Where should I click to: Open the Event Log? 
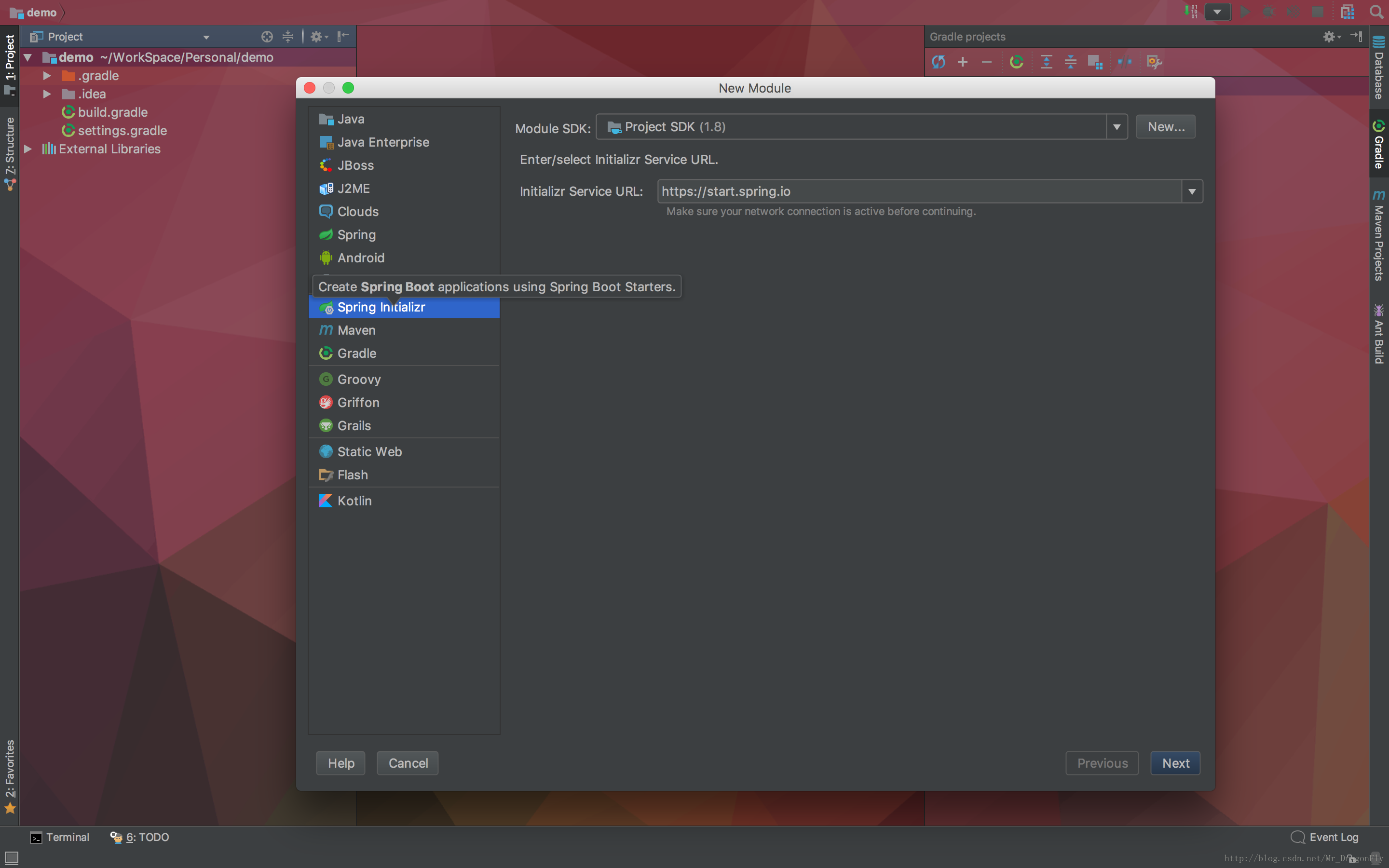pos(1325,837)
